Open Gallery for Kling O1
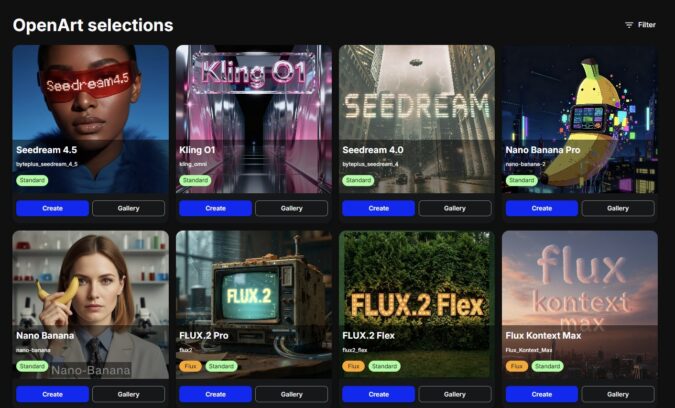The width and height of the screenshot is (675, 408). (x=291, y=208)
